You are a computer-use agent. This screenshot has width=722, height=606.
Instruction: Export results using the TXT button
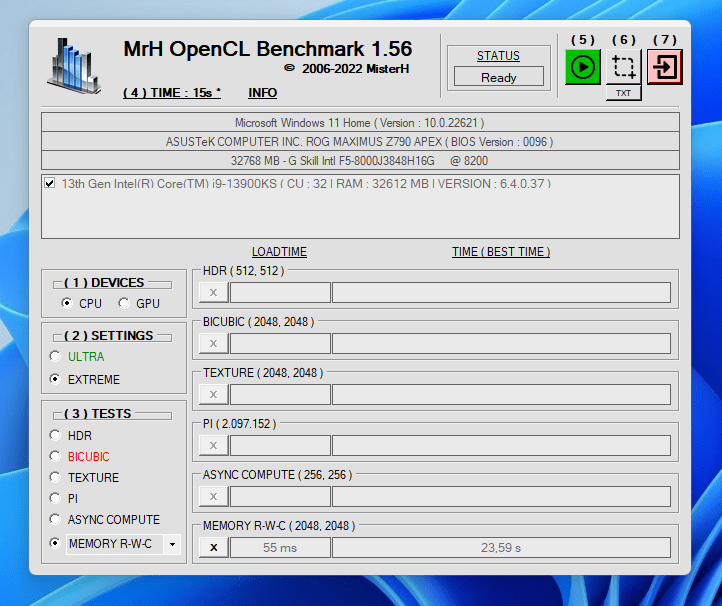click(623, 93)
